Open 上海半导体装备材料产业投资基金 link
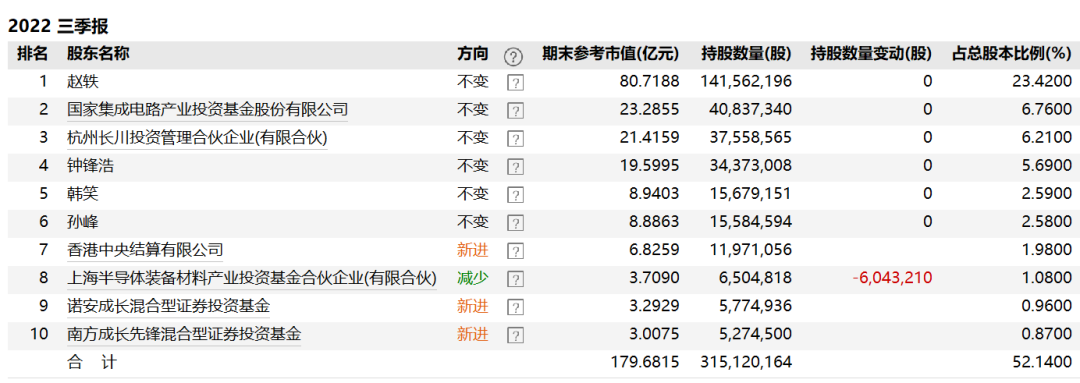1080x383 pixels. pyautogui.click(x=251, y=278)
